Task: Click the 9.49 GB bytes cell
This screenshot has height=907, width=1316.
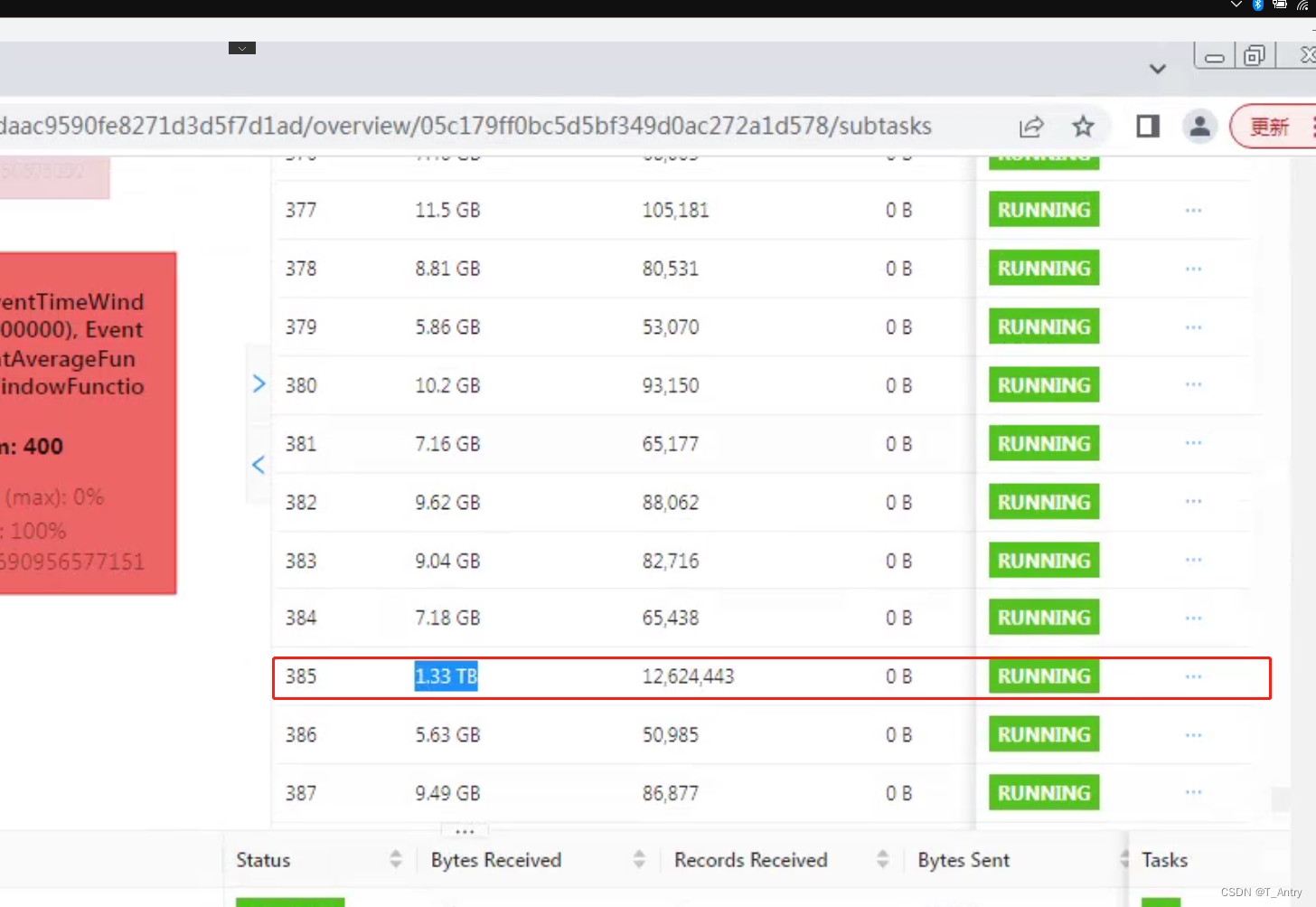Action: coord(447,793)
